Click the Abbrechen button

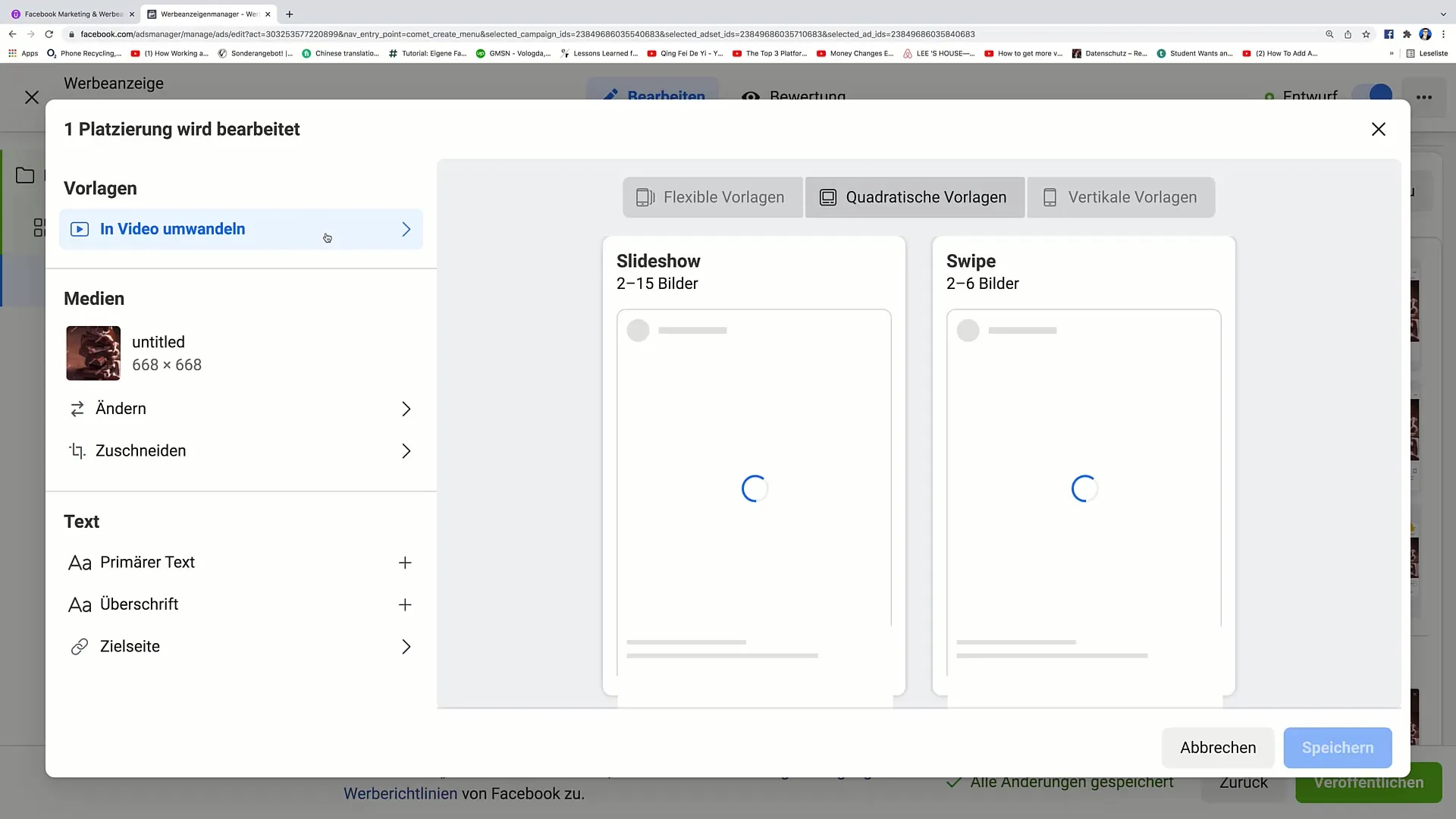point(1218,748)
